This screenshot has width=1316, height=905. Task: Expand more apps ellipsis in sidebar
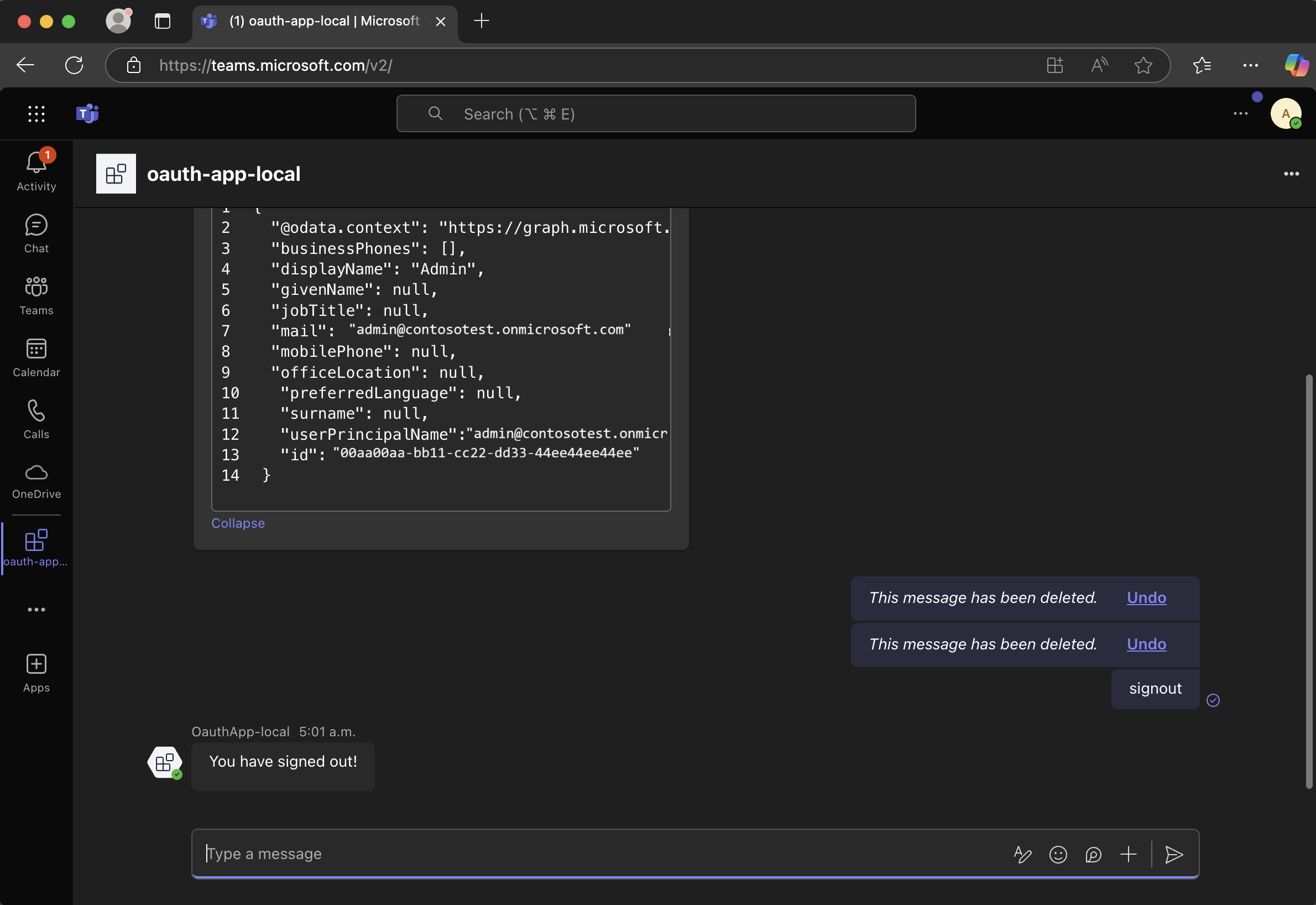click(36, 610)
